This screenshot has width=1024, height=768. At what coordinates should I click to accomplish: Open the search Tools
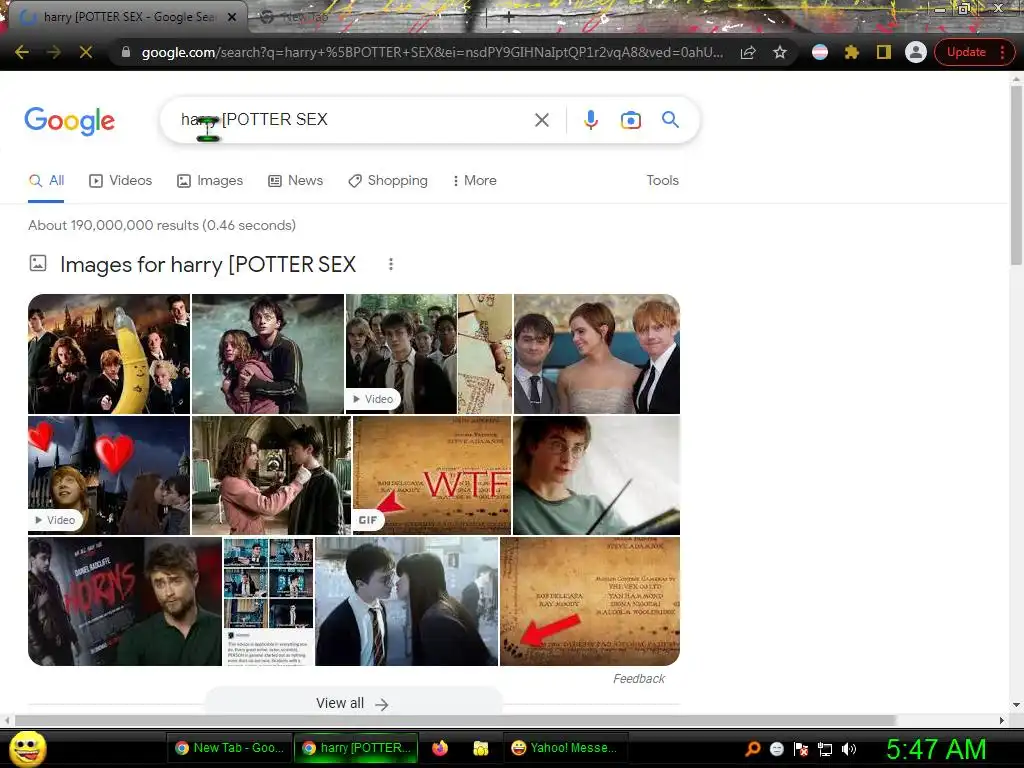point(662,181)
